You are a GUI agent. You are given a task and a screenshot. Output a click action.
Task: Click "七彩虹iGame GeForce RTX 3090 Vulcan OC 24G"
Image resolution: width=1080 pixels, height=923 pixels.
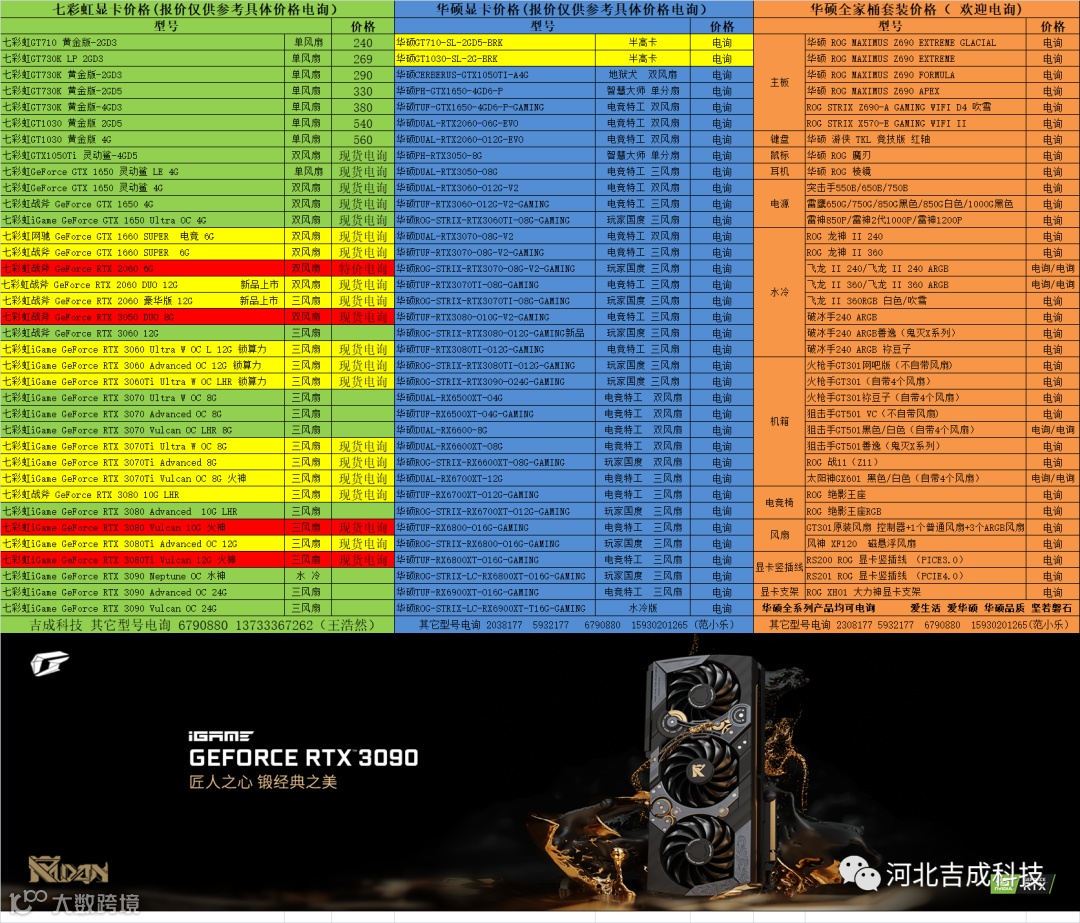(x=143, y=608)
